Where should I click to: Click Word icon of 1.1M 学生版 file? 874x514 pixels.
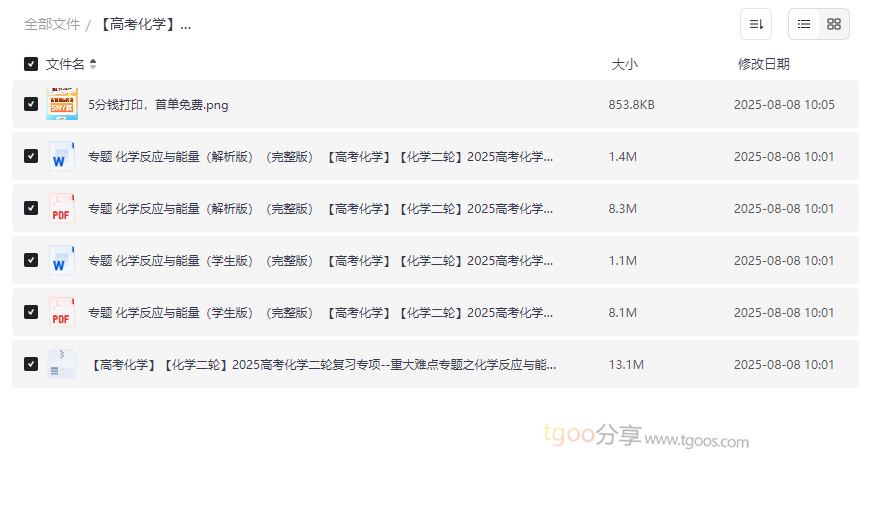click(62, 261)
